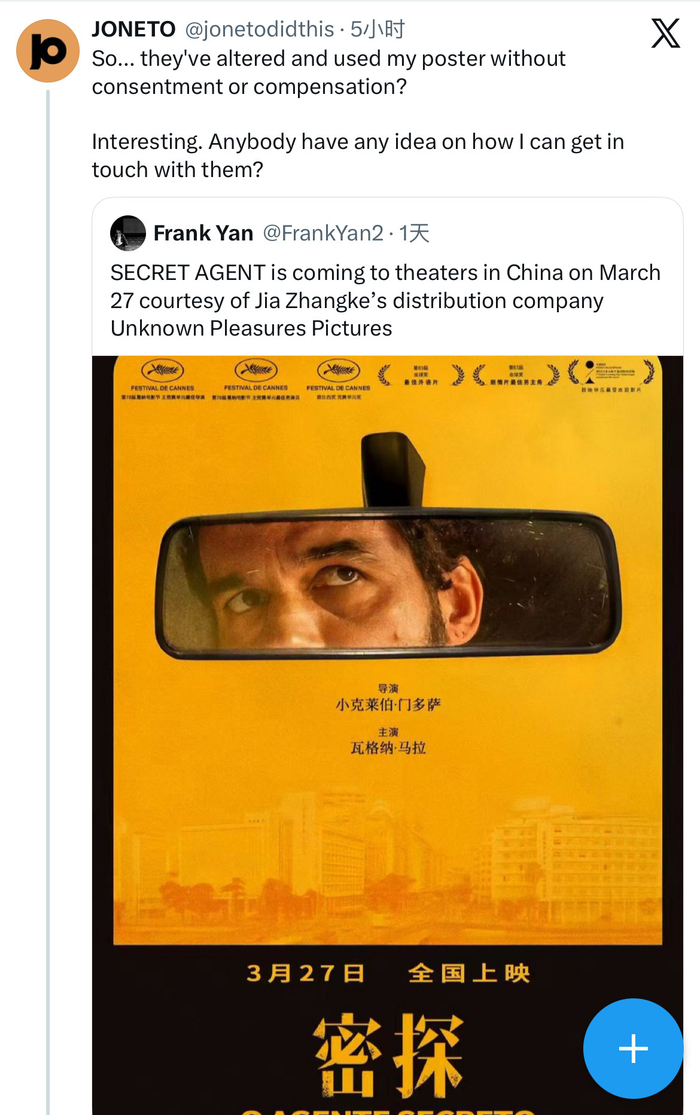The width and height of the screenshot is (700, 1115).
Task: Click the compose button to write a post
Action: tap(633, 1049)
